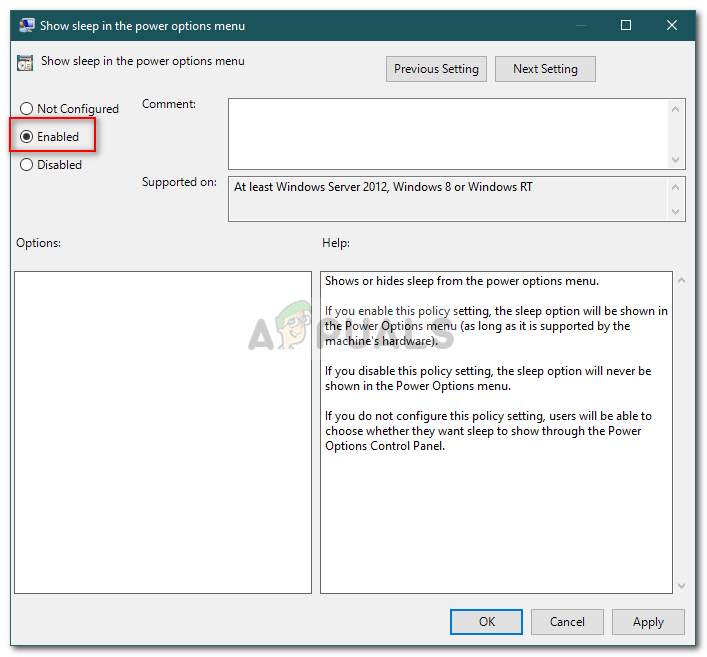Close the dialog with the X button
707x657 pixels.
tap(672, 25)
